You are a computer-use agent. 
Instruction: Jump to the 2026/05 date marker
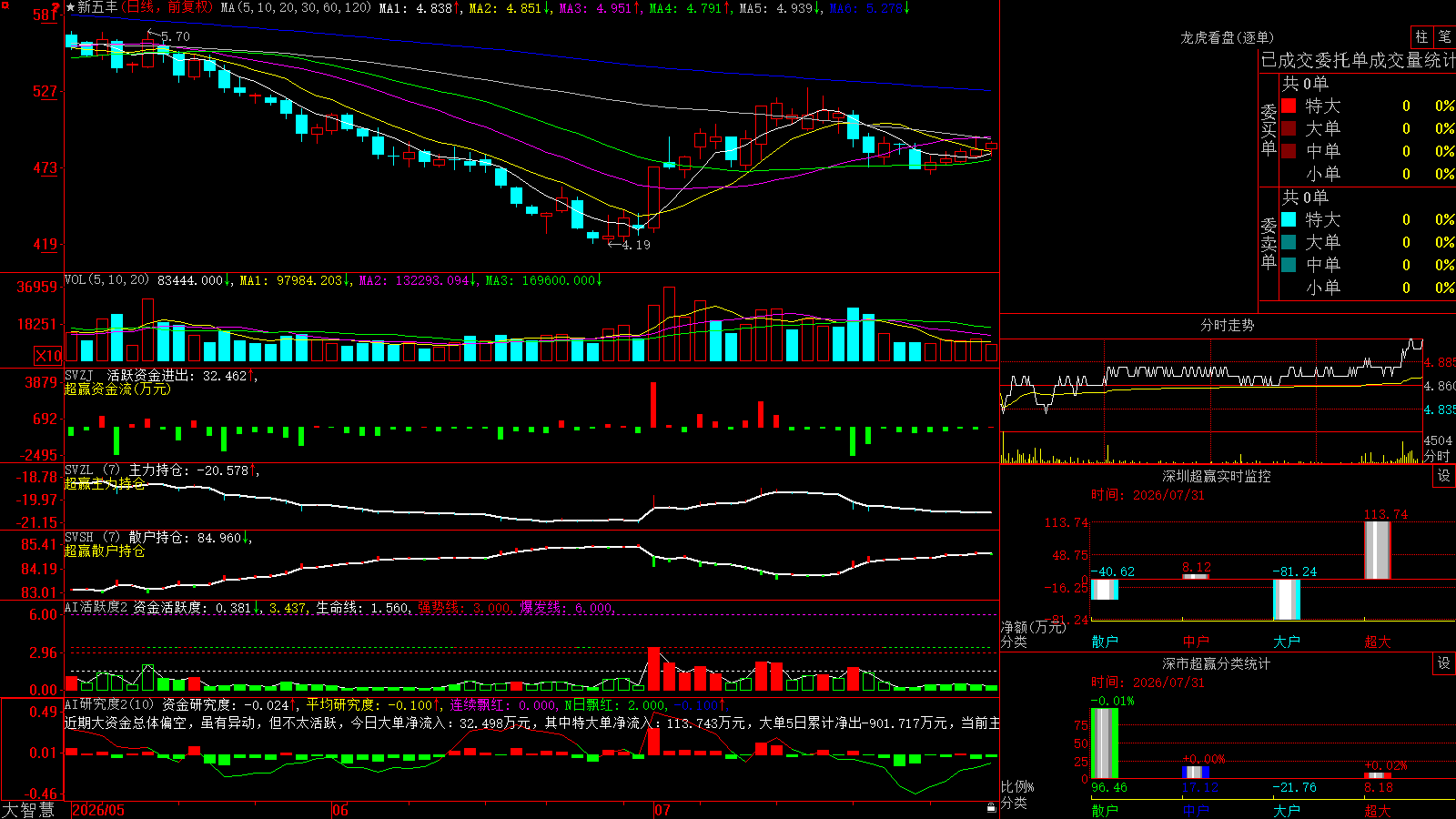pyautogui.click(x=98, y=810)
